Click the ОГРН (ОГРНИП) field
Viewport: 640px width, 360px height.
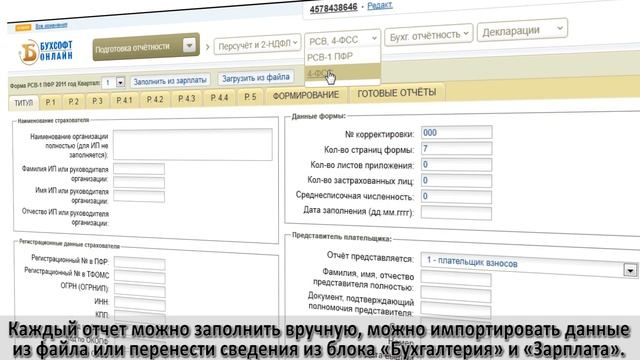[140, 291]
